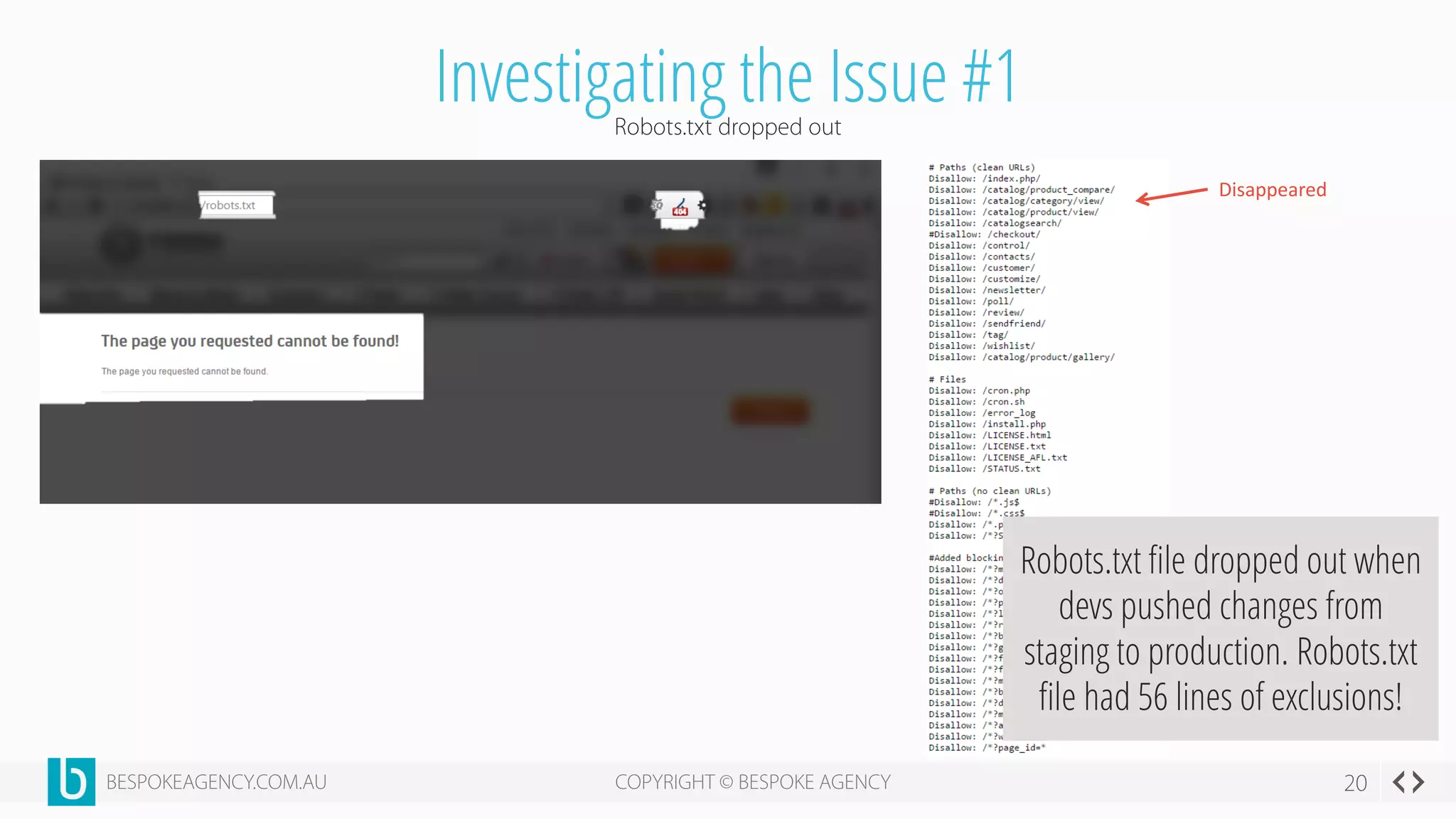Screen dimensions: 1456x819
Task: Click 'Disallow: /install.php' line
Action: point(987,424)
